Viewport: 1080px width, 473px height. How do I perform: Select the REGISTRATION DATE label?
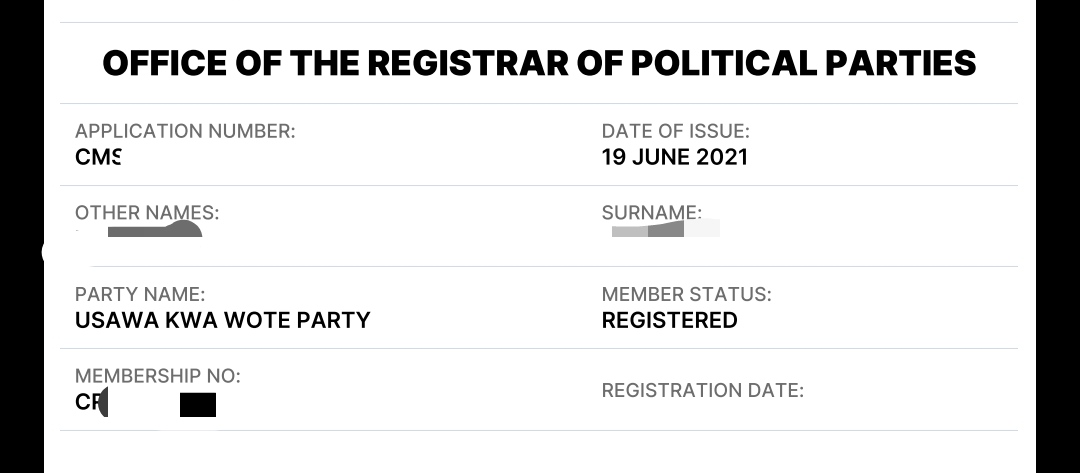tap(703, 391)
